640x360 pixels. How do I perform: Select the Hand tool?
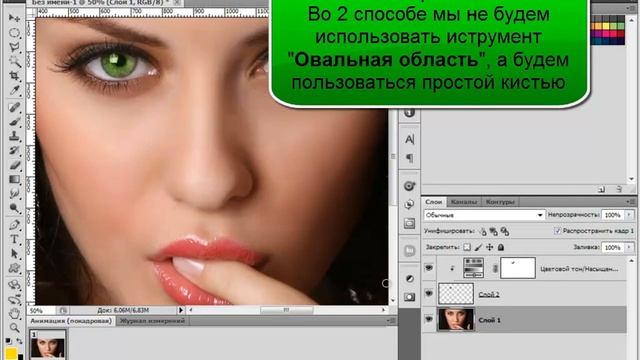point(15,313)
